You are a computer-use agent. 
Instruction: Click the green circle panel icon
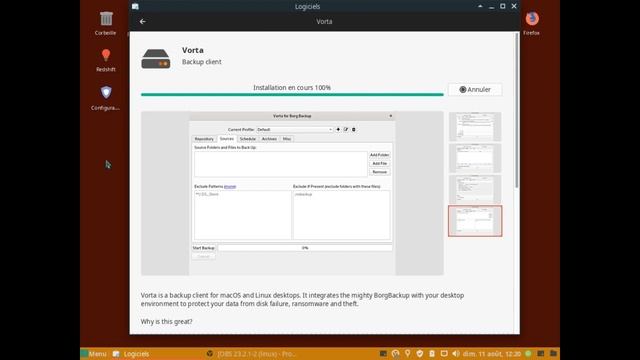(528, 353)
